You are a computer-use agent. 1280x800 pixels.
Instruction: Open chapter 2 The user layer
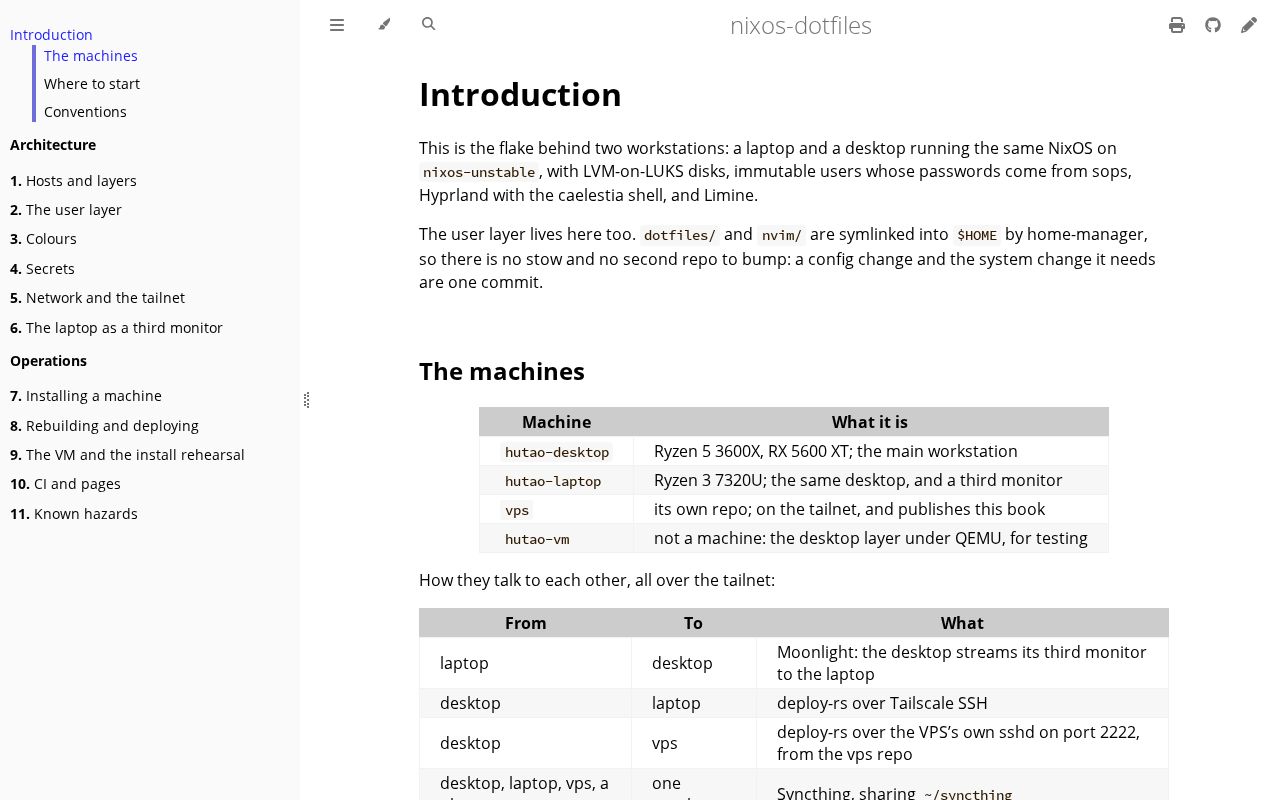point(66,210)
